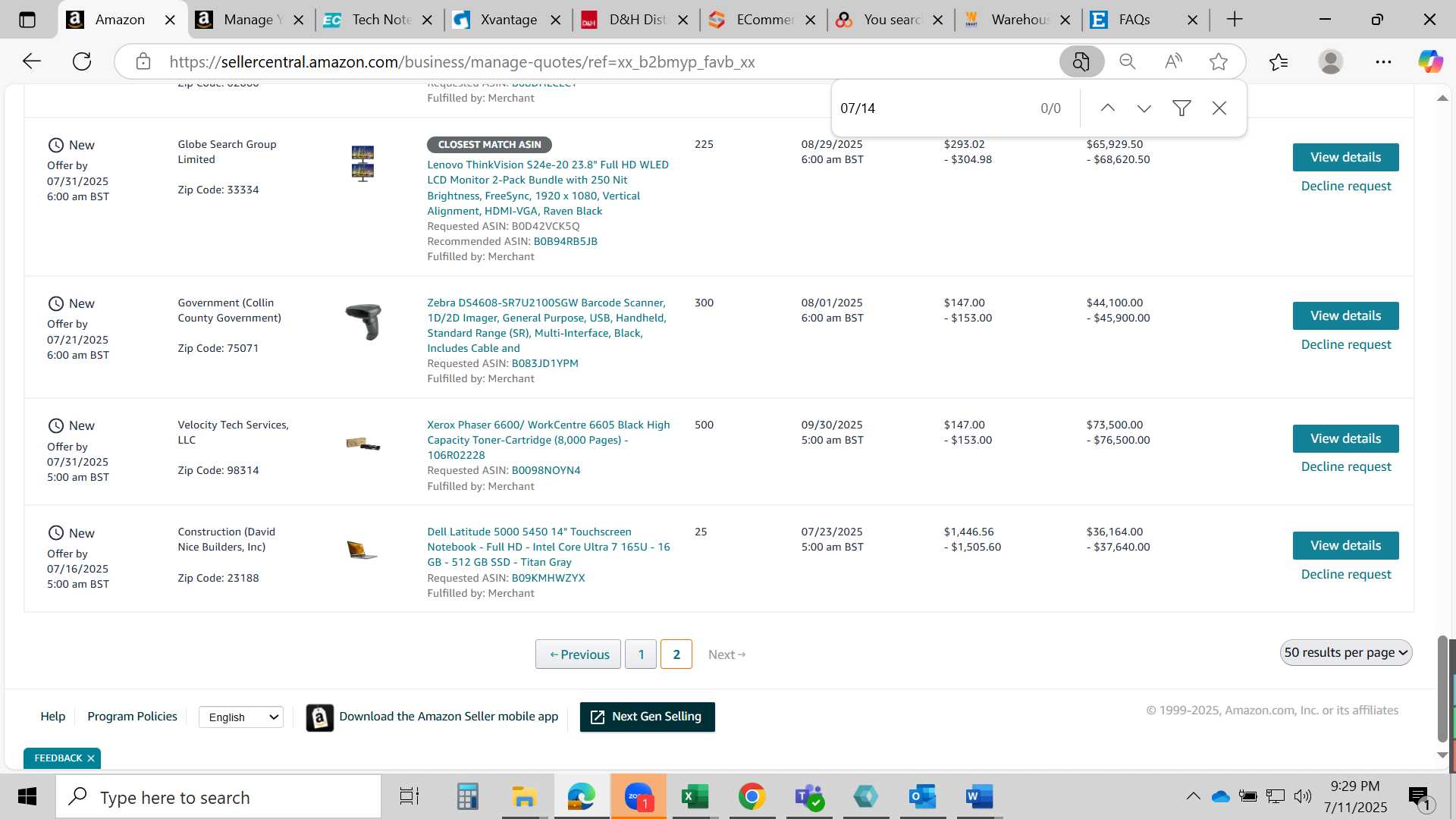Open the Settings and more ellipsis menu
Screen dimensions: 1456x819
tap(1383, 61)
